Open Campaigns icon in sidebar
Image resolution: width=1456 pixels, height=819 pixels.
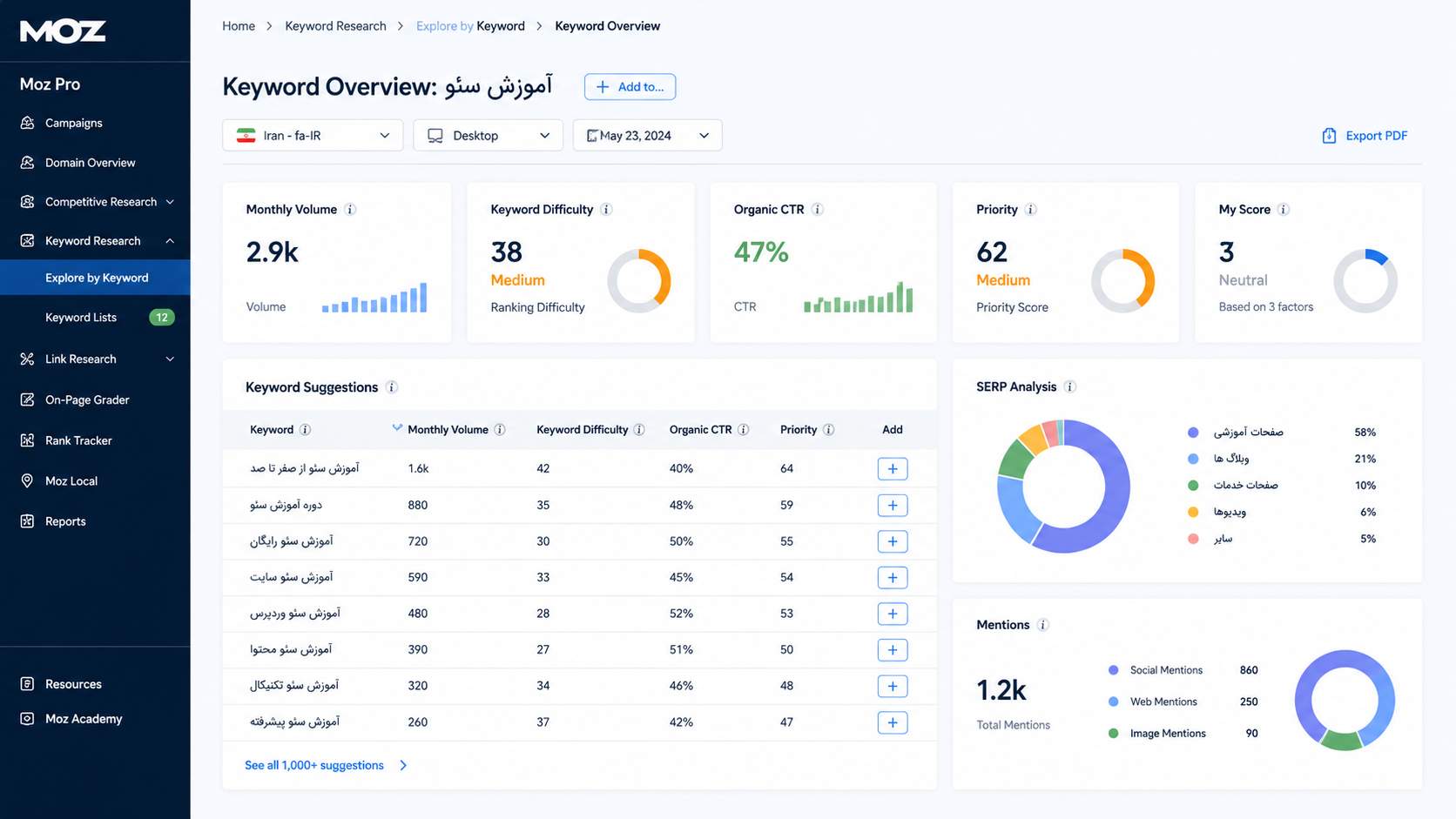tap(27, 123)
